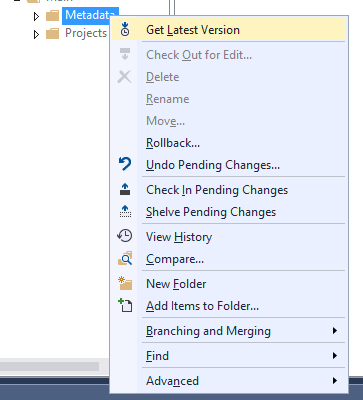Image resolution: width=363 pixels, height=400 pixels.
Task: Click the Compare magnifier icon
Action: [125, 258]
